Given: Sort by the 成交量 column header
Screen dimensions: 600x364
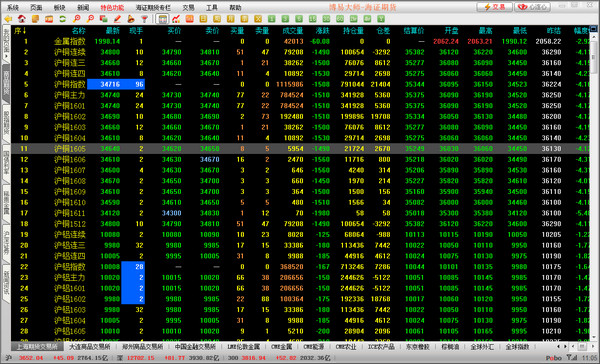Looking at the screenshot, I should 293,31.
